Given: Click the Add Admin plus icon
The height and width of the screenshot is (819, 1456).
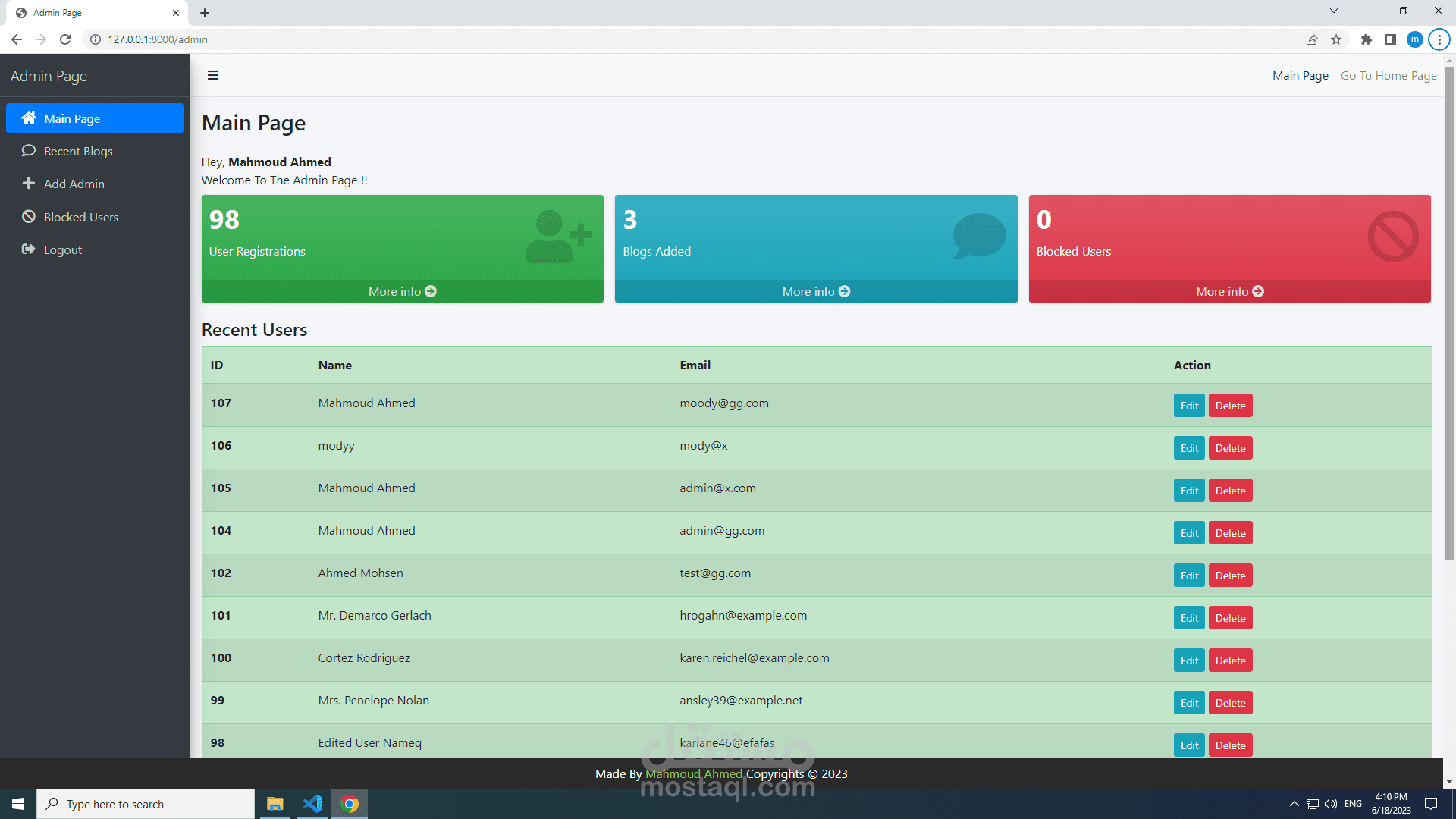Looking at the screenshot, I should [29, 184].
